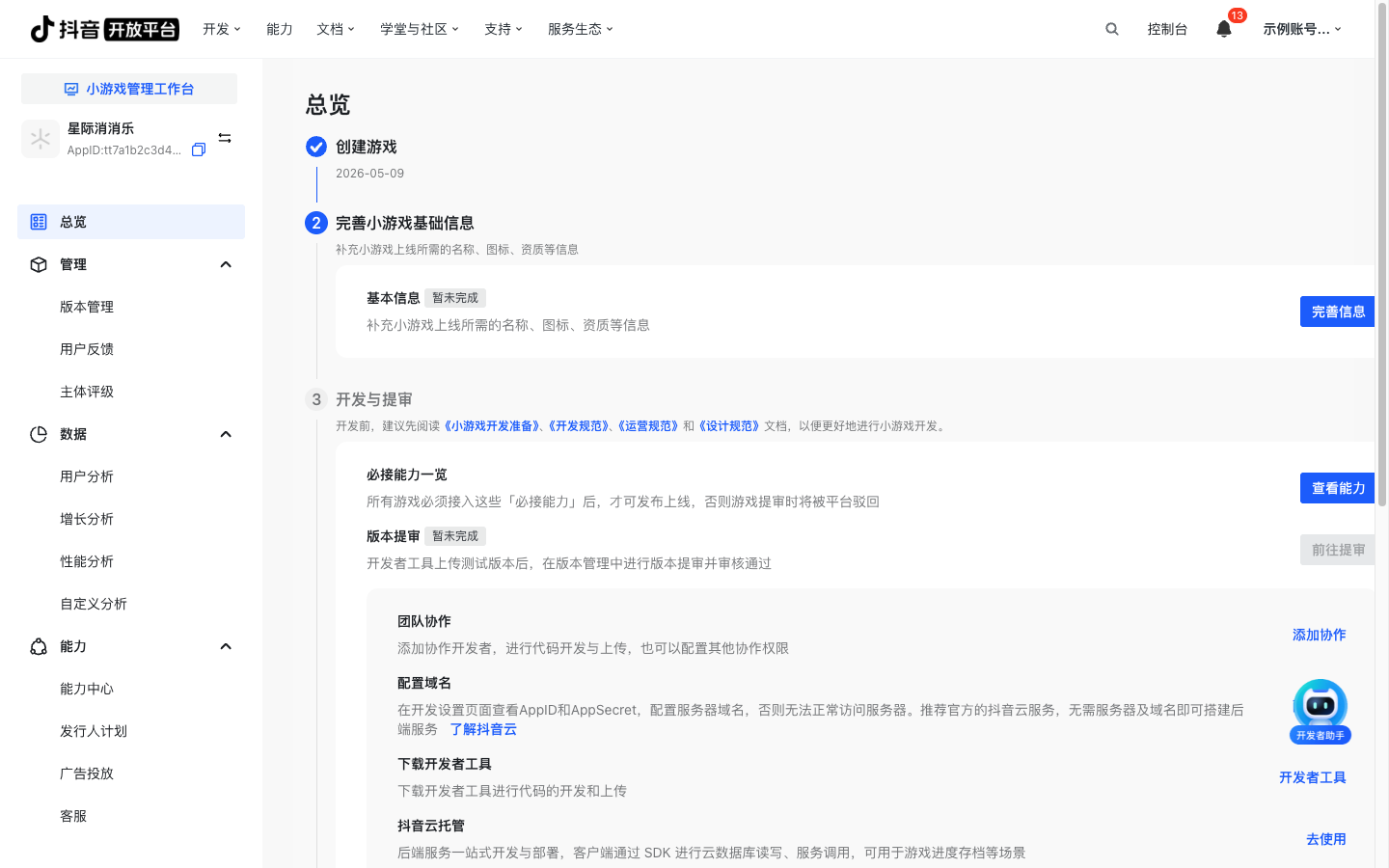Open the 开发 dropdown menu
The image size is (1389, 868).
222,29
